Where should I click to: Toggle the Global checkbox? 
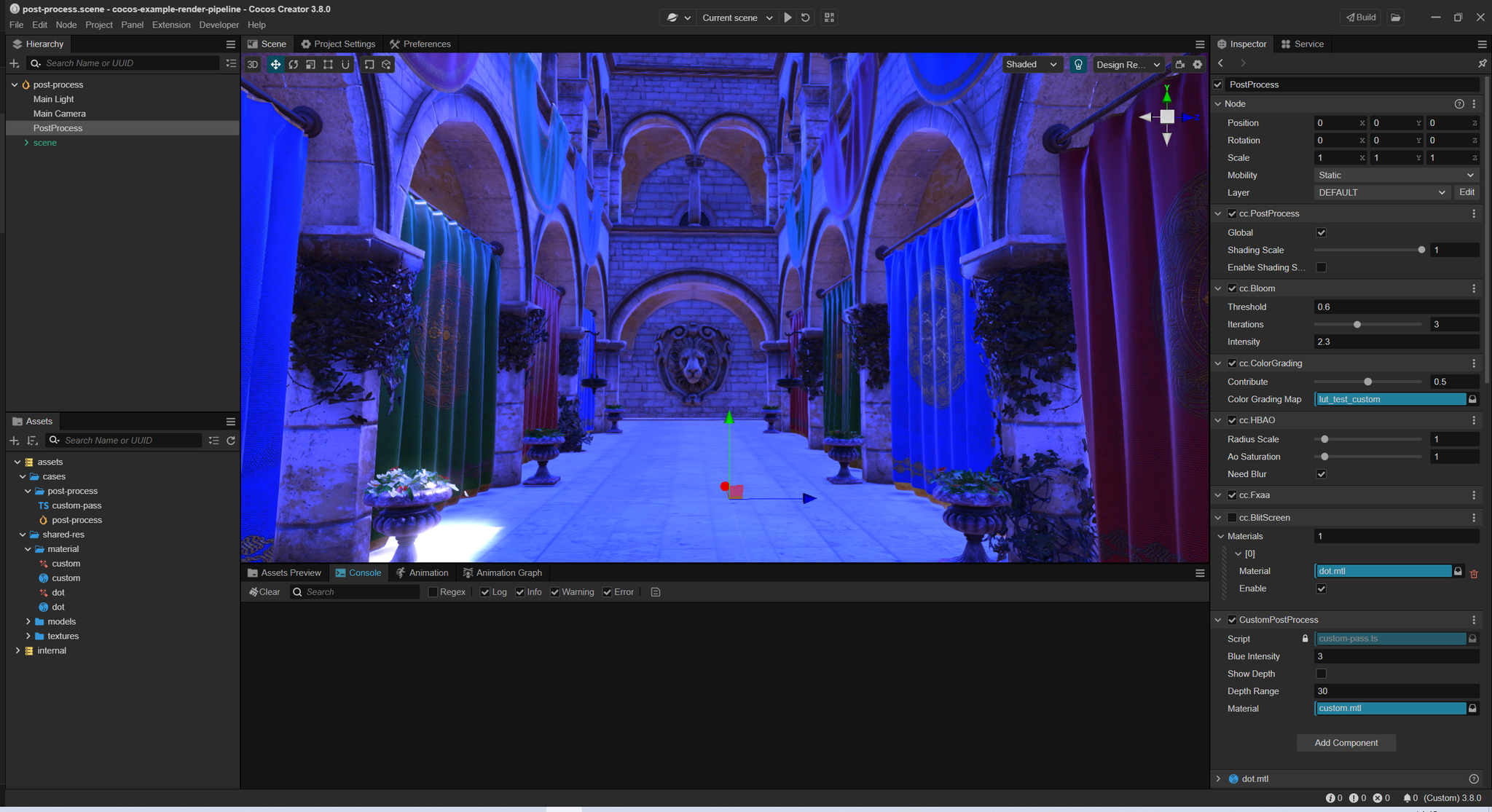pyautogui.click(x=1322, y=232)
